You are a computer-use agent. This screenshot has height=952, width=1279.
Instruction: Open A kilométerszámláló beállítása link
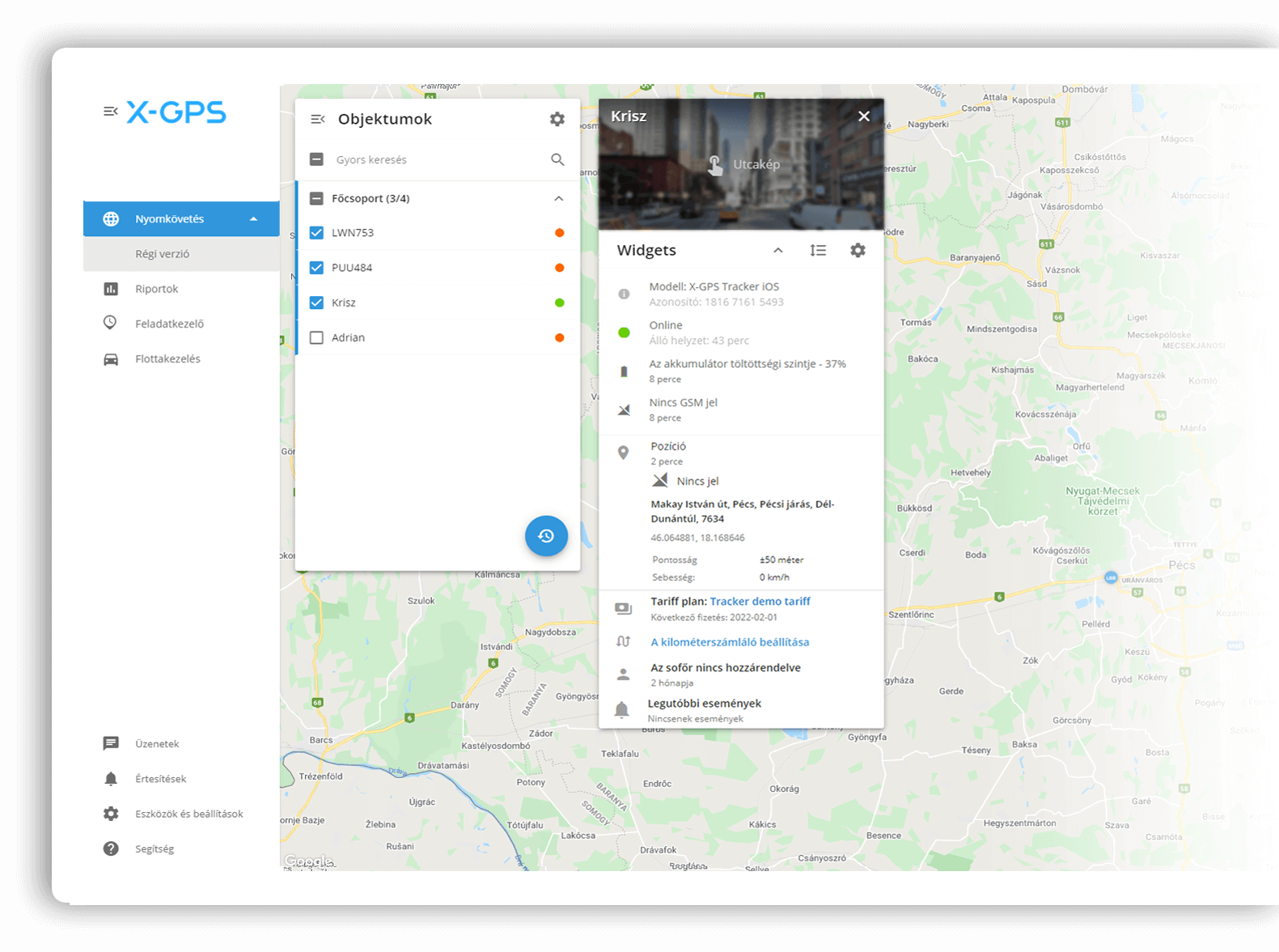coord(730,642)
